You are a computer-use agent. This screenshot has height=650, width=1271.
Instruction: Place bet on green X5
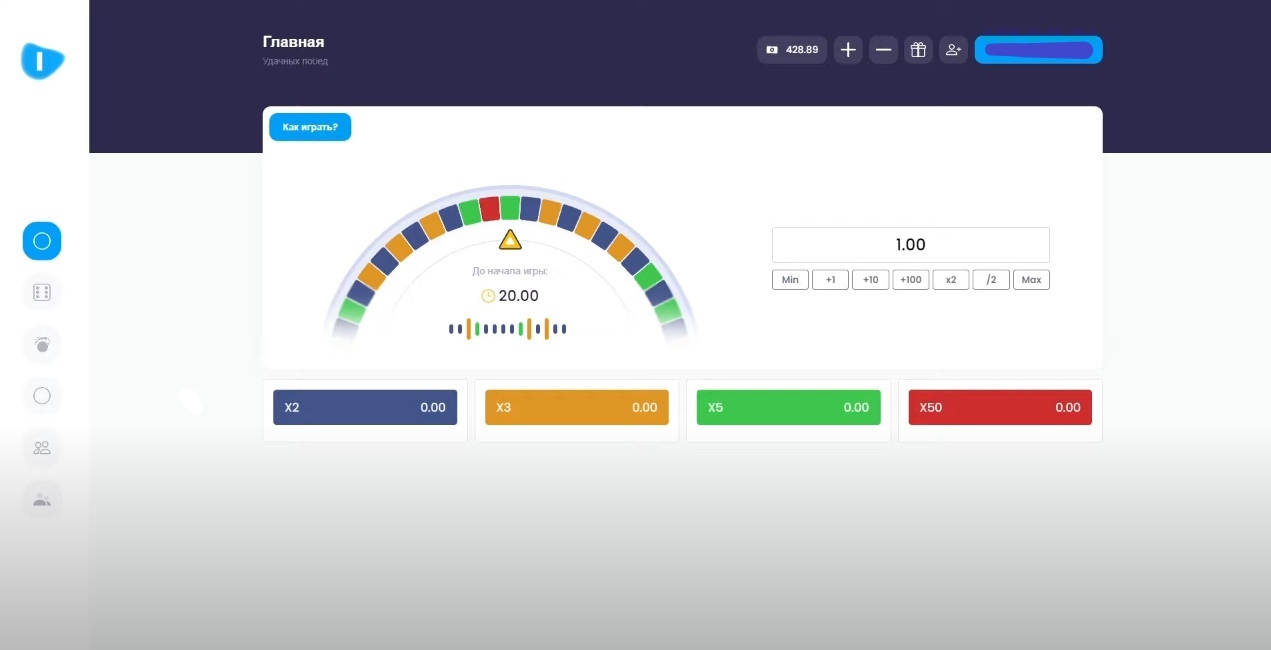pyautogui.click(x=788, y=408)
